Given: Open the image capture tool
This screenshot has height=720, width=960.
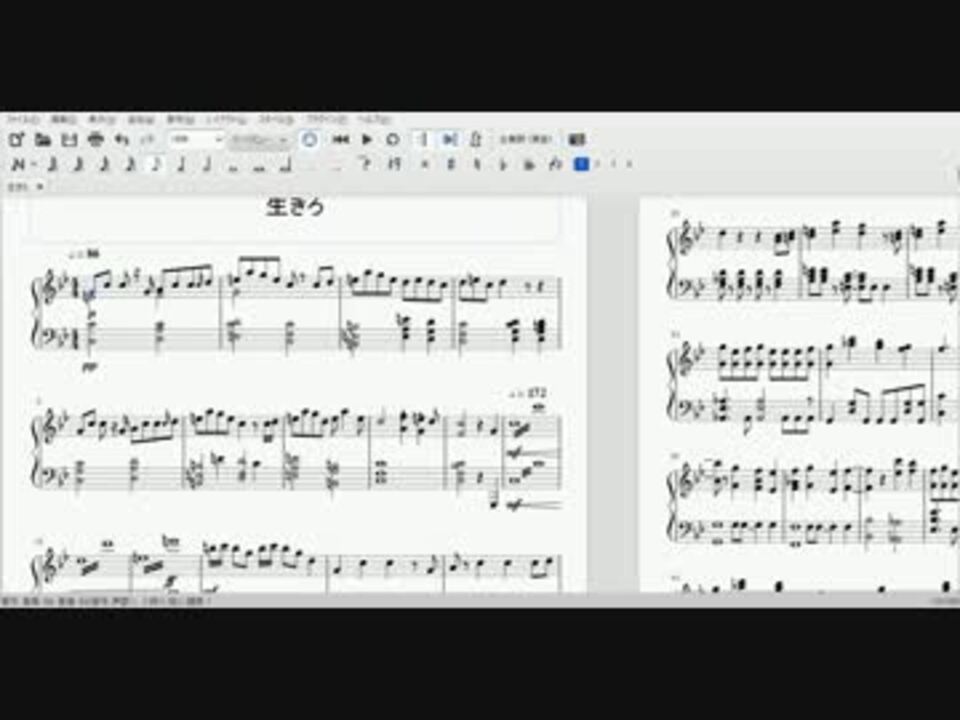Looking at the screenshot, I should [x=577, y=140].
